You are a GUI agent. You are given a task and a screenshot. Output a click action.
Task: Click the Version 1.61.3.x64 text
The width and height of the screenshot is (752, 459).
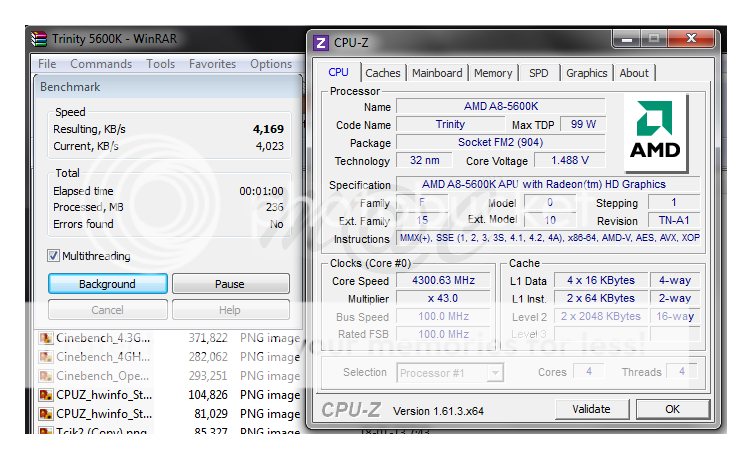pos(438,411)
